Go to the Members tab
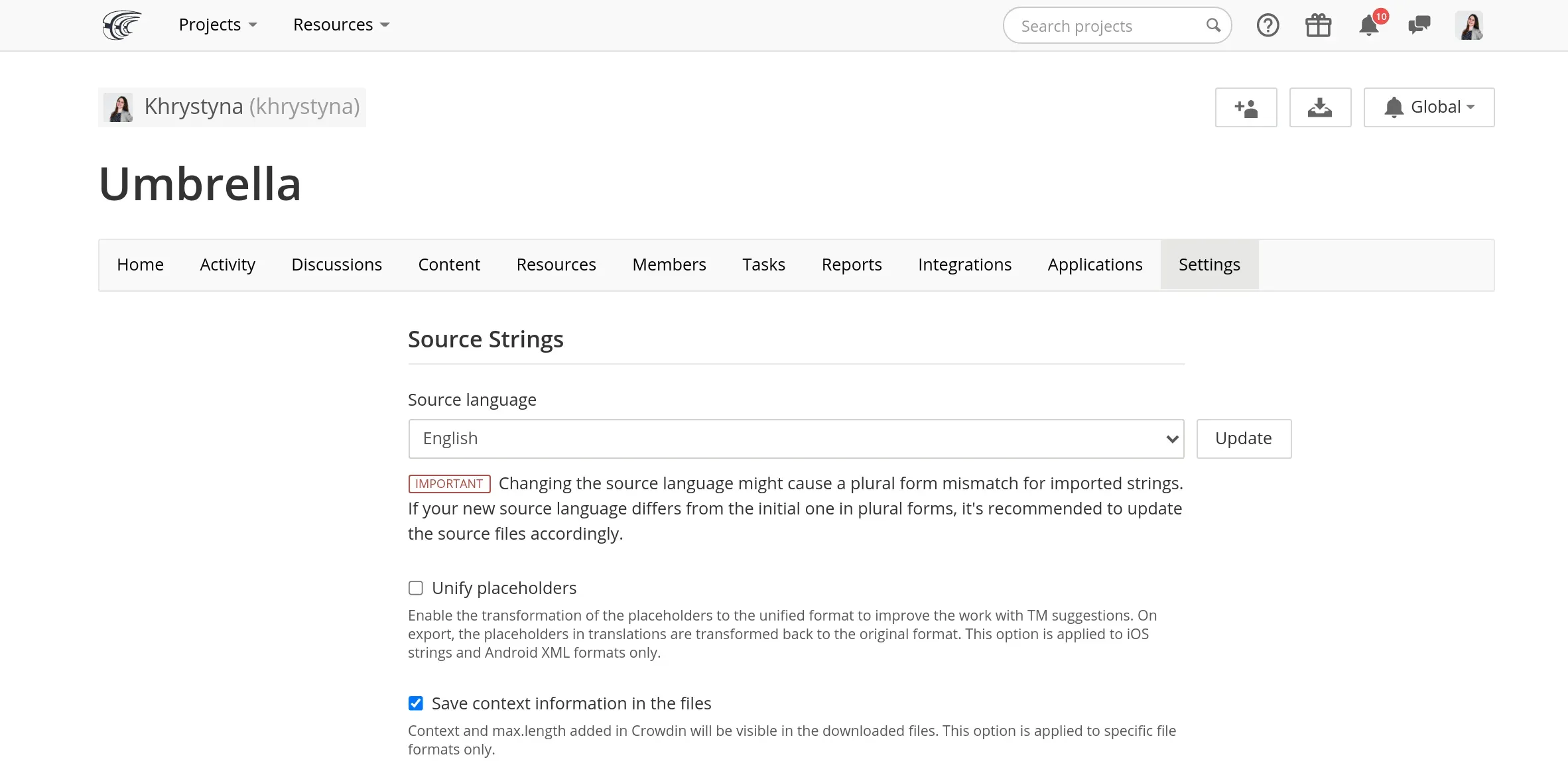 (669, 265)
